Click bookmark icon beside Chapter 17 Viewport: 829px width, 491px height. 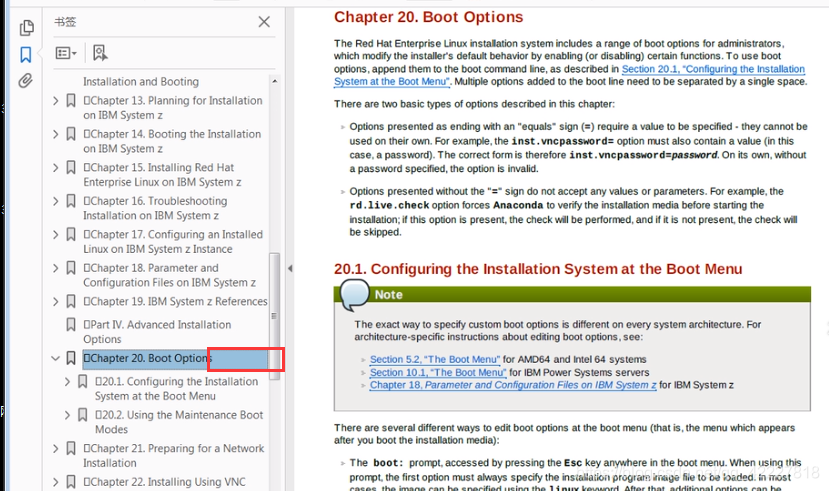[x=71, y=235]
